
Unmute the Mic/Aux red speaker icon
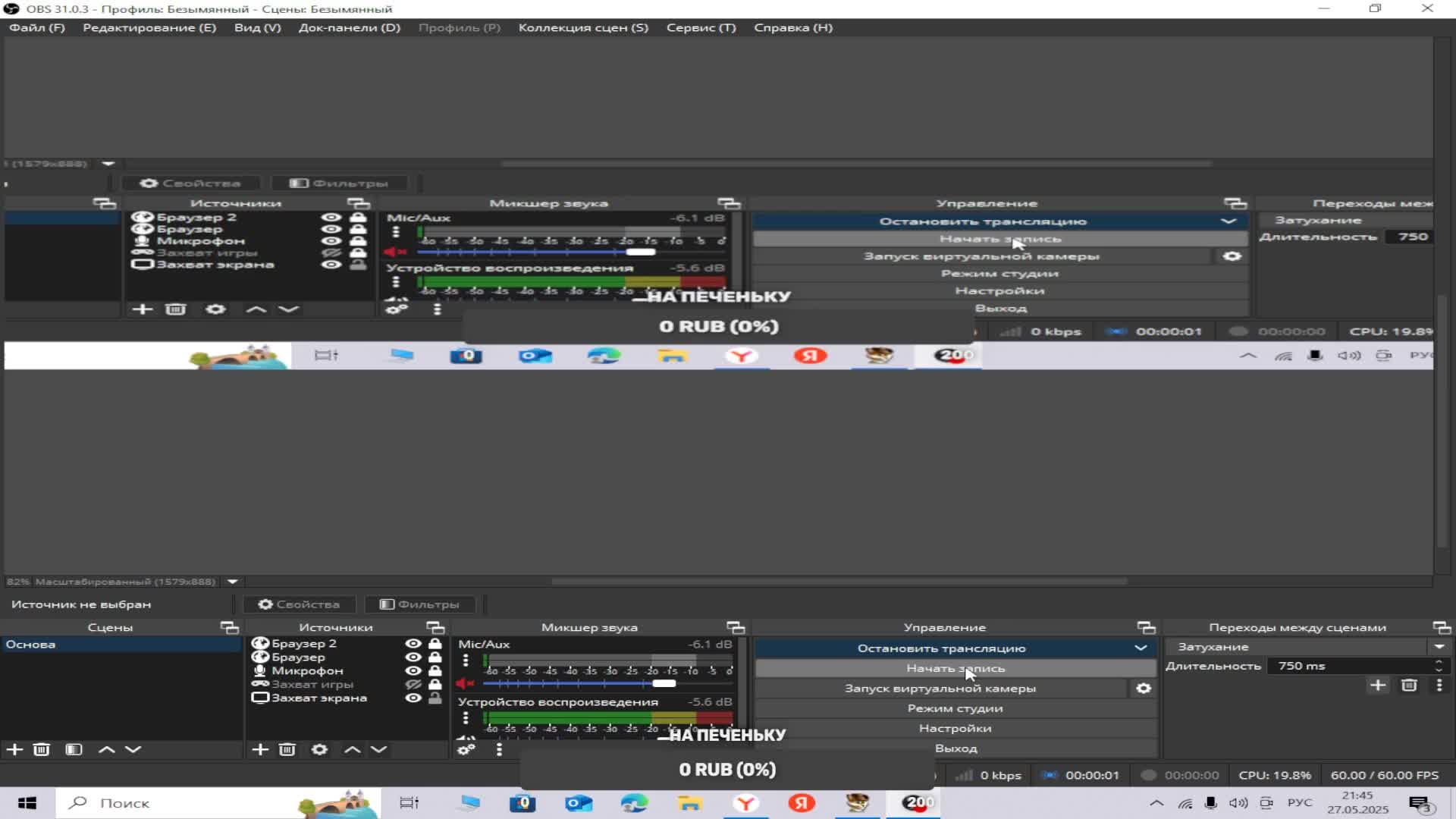point(464,683)
